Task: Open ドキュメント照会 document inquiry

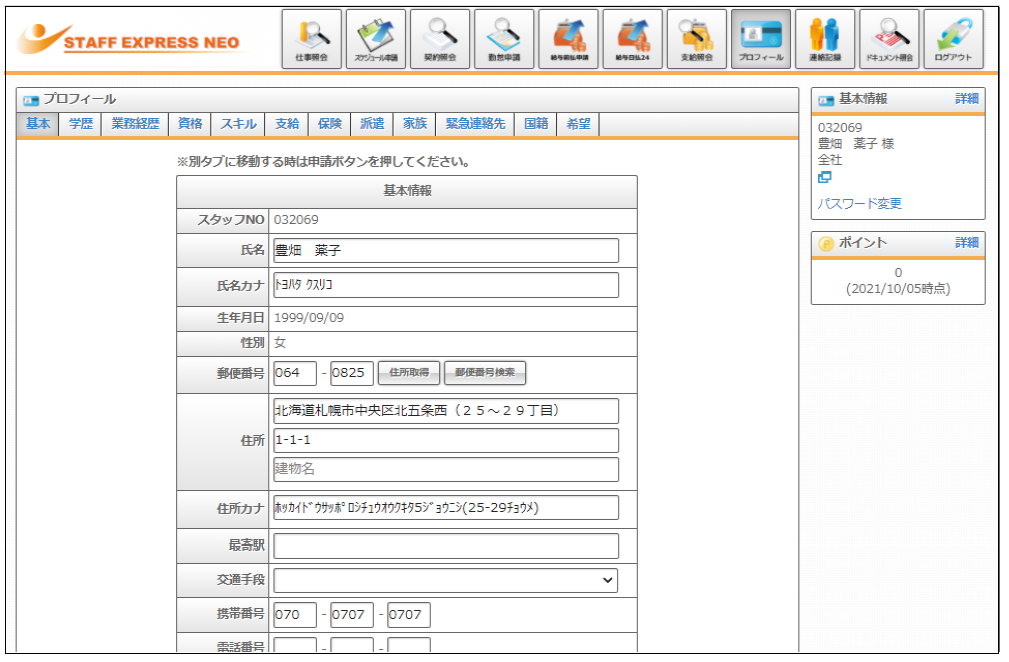Action: click(x=888, y=39)
